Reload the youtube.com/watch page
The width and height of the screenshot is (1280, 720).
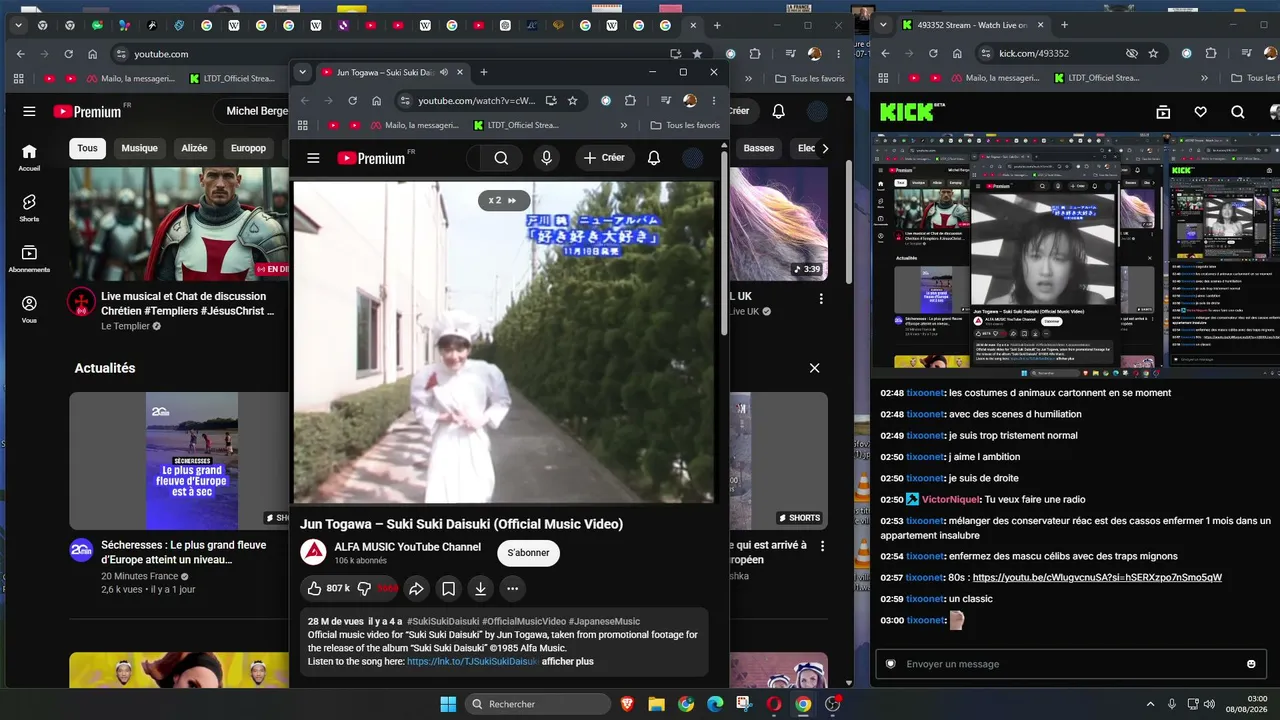pos(352,101)
